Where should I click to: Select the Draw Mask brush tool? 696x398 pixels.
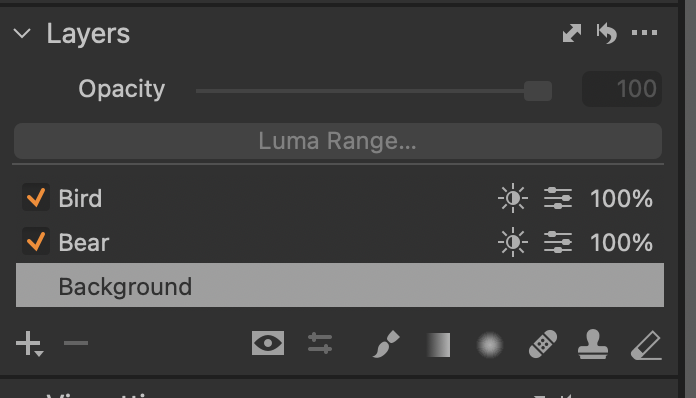click(386, 344)
